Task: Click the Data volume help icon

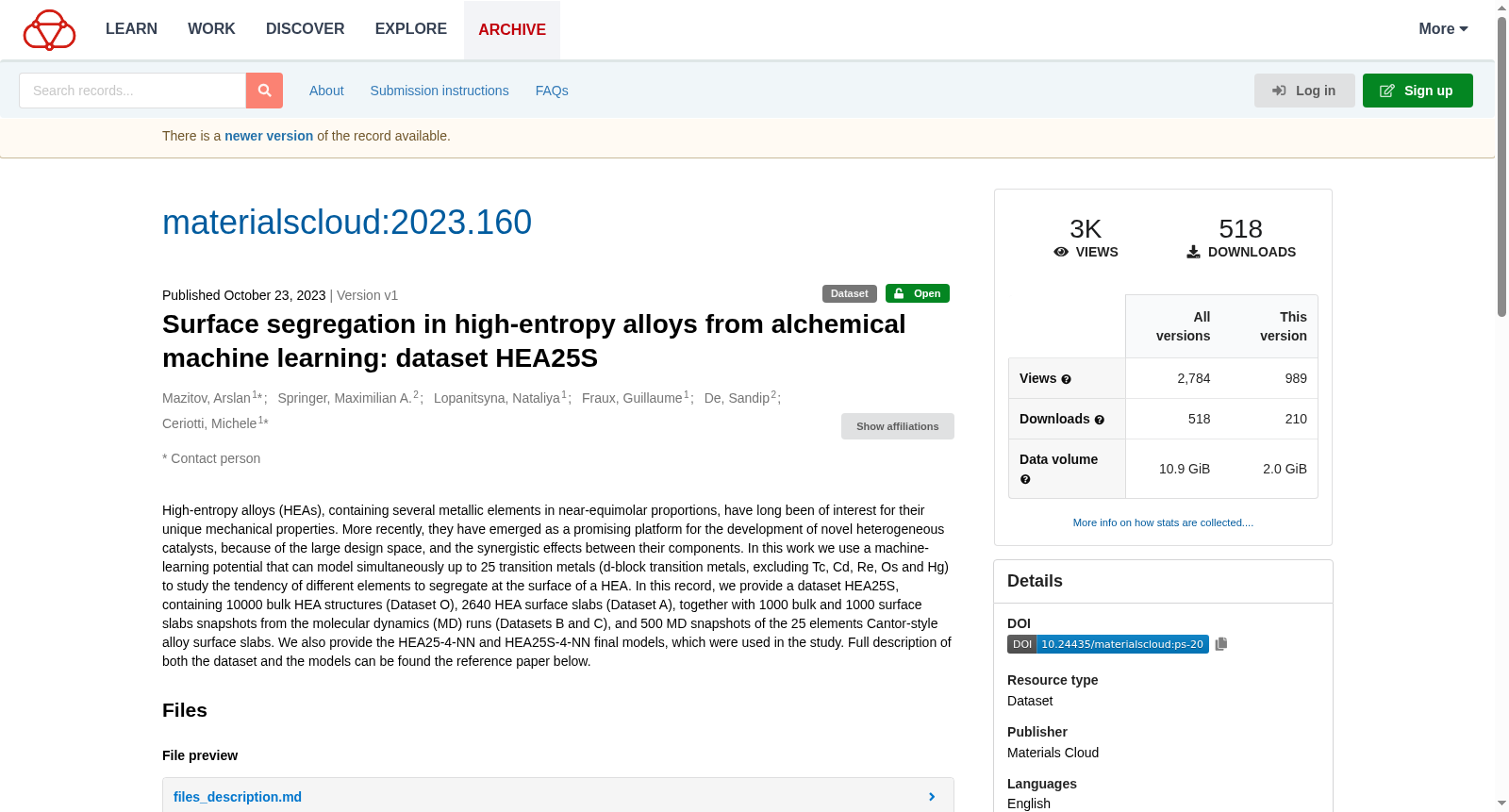Action: pos(1025,479)
